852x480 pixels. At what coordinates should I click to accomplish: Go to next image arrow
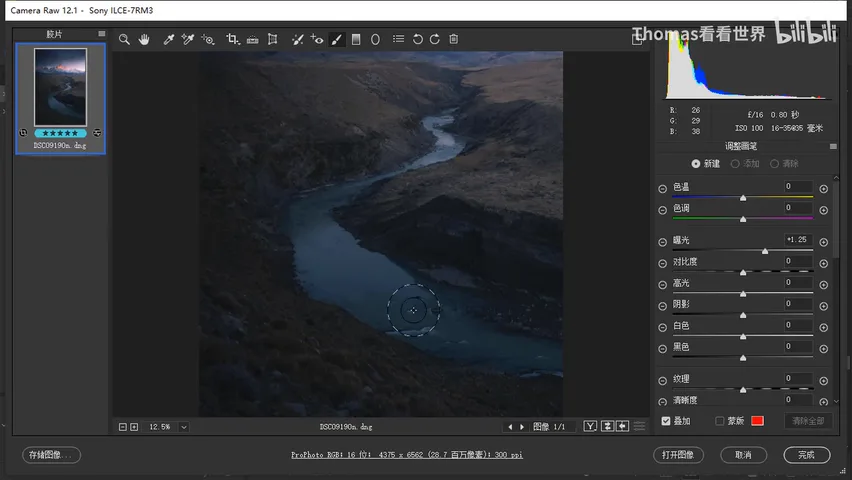tap(522, 427)
